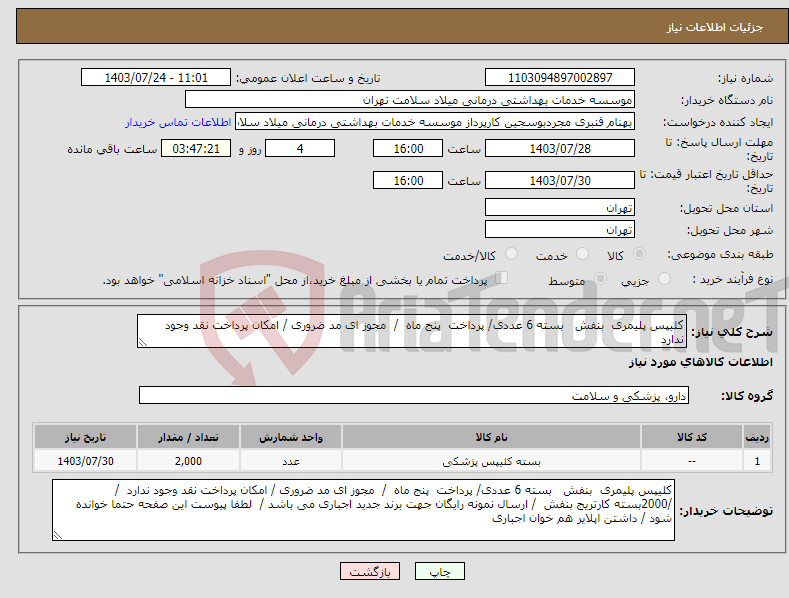
Task: Grab the resize handle of توضیحات خریدار box
Action: [x=57, y=535]
